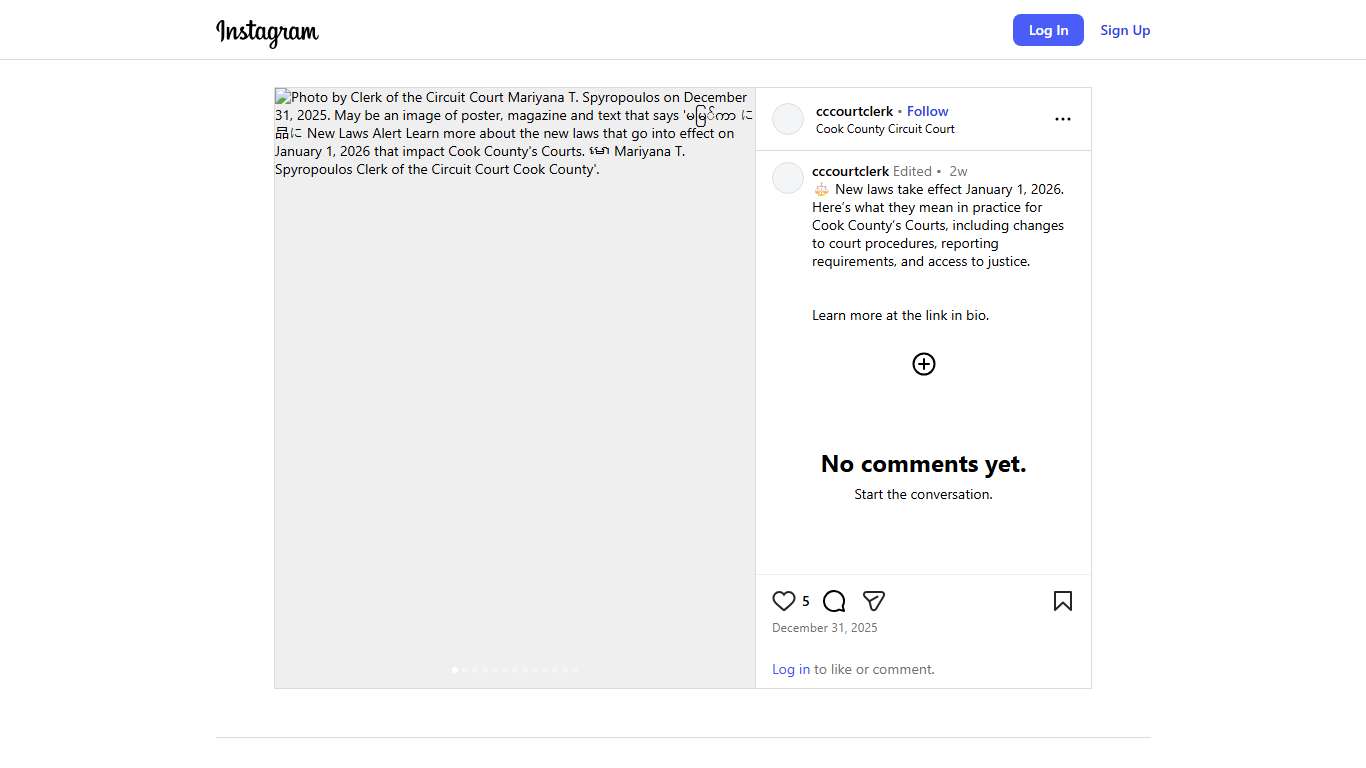Click the profile avatar in the post header
This screenshot has width=1366, height=768.
tap(788, 119)
